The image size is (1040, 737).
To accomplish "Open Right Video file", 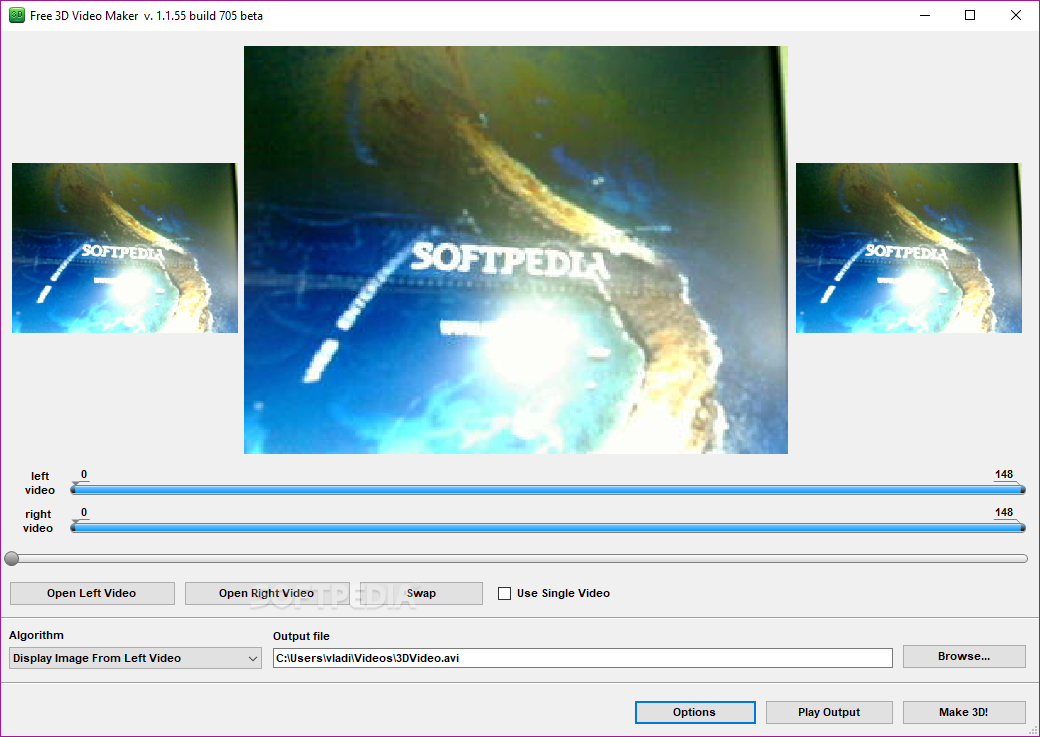I will click(267, 593).
